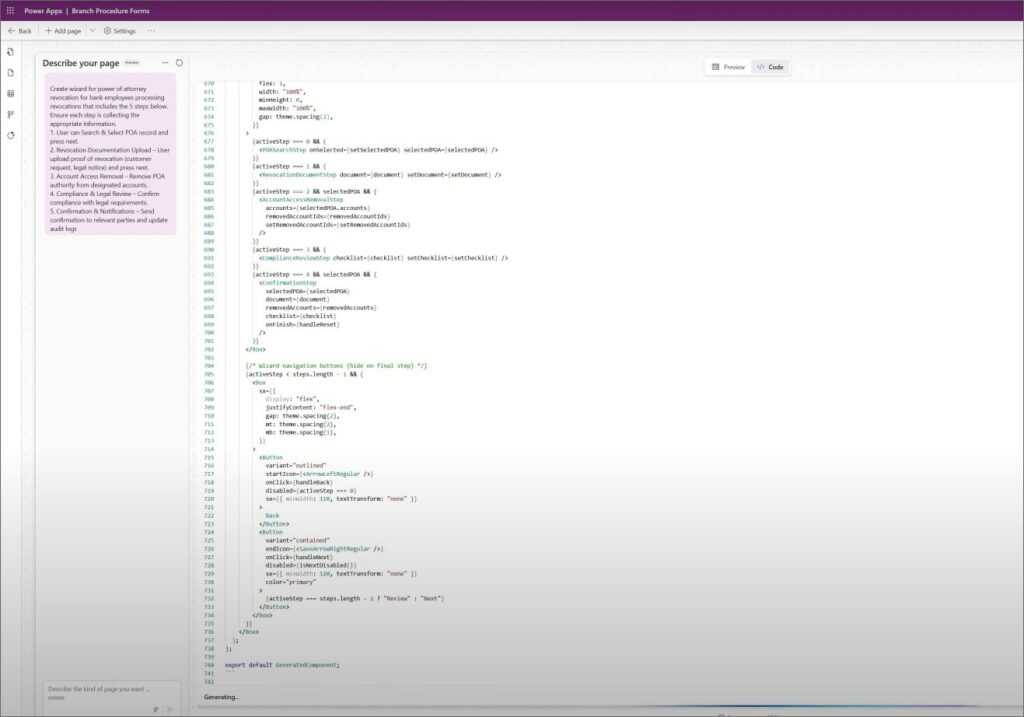Click the 'Describe your page' heading

click(80, 63)
